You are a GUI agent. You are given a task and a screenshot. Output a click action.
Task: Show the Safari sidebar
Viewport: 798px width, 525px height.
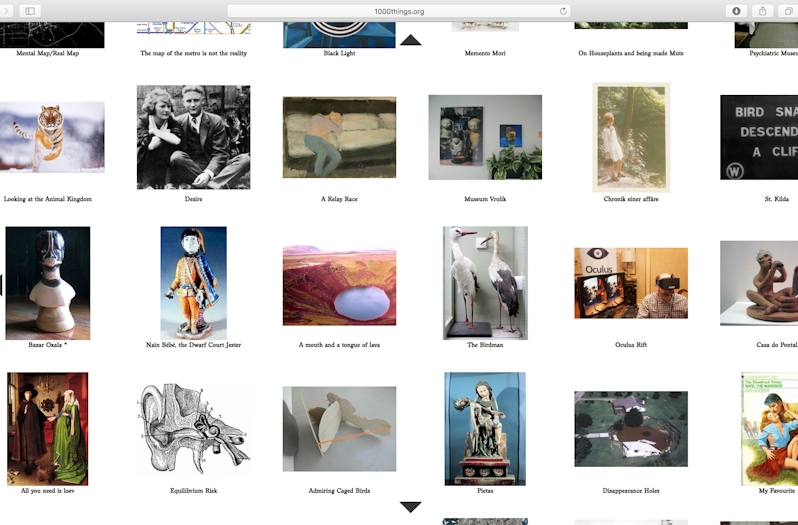pos(30,11)
